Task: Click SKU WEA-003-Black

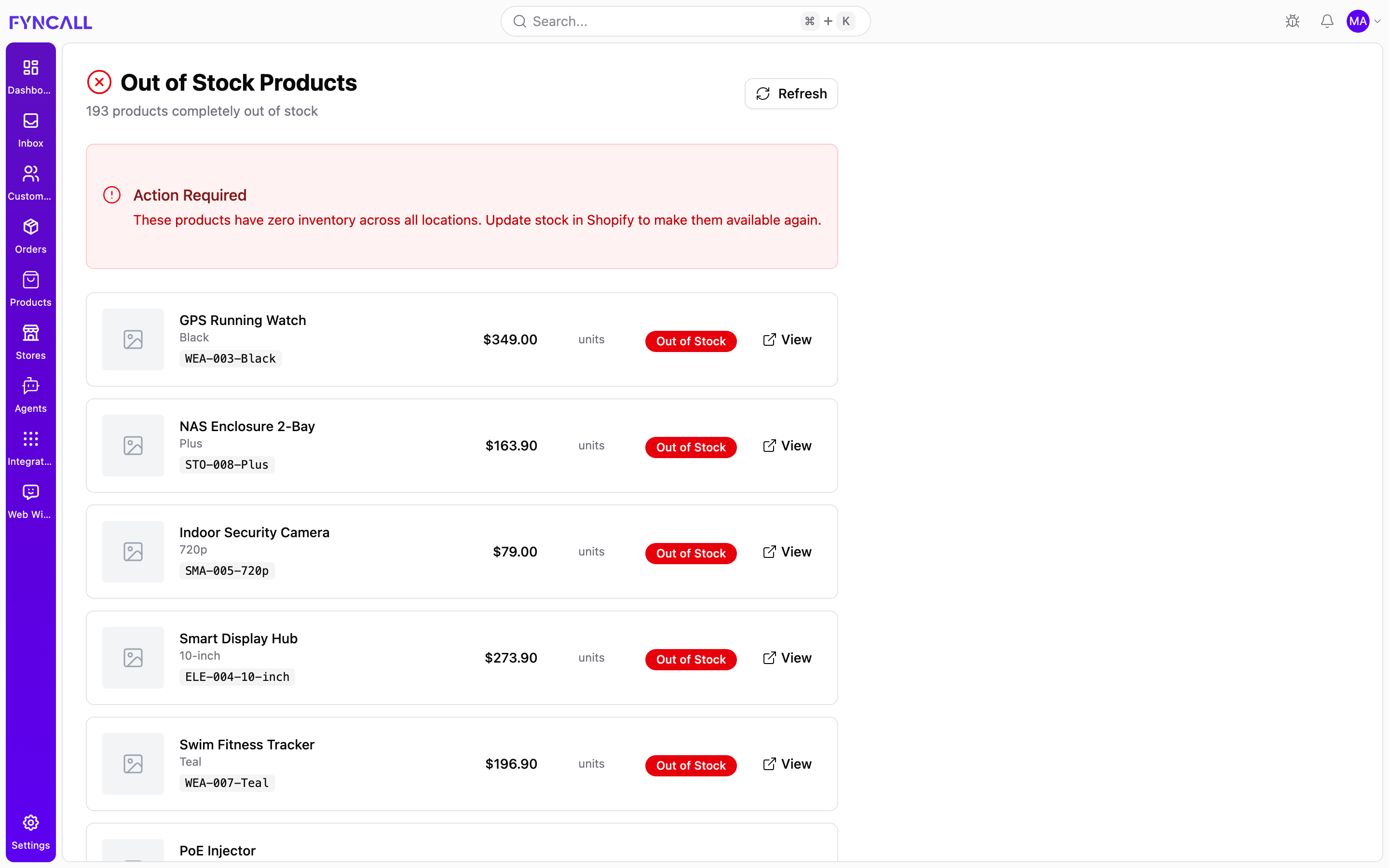Action: tap(230, 359)
